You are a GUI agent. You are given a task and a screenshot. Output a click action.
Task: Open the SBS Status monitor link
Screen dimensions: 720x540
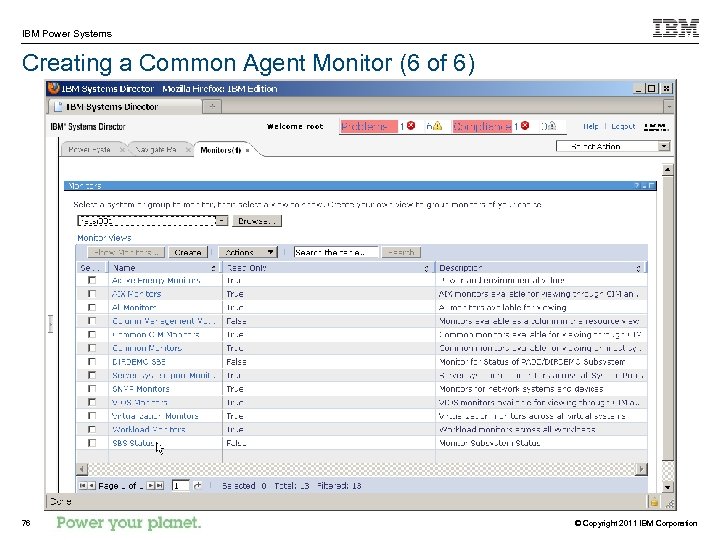(133, 443)
